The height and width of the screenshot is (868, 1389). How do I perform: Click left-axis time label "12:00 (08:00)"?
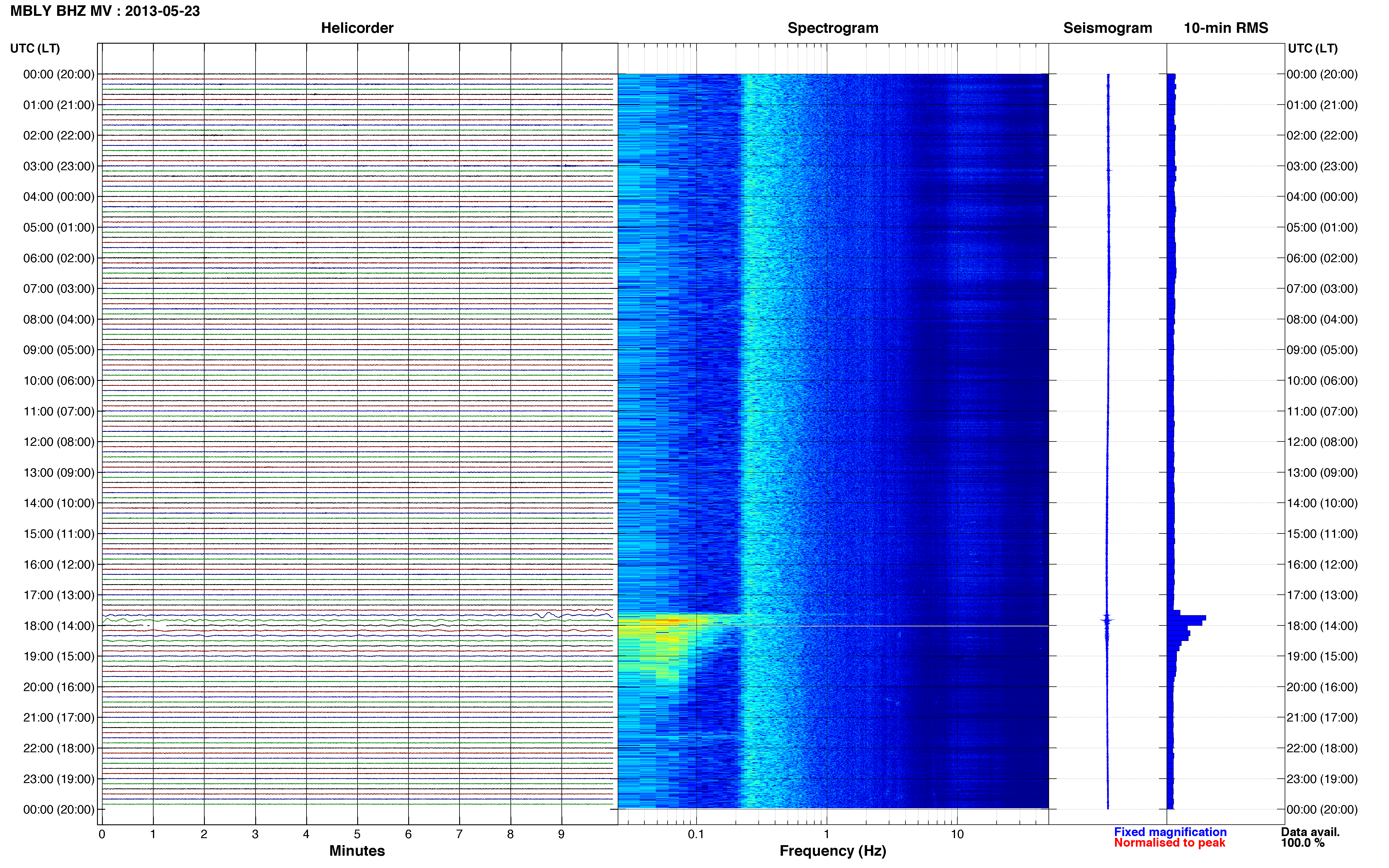point(59,442)
